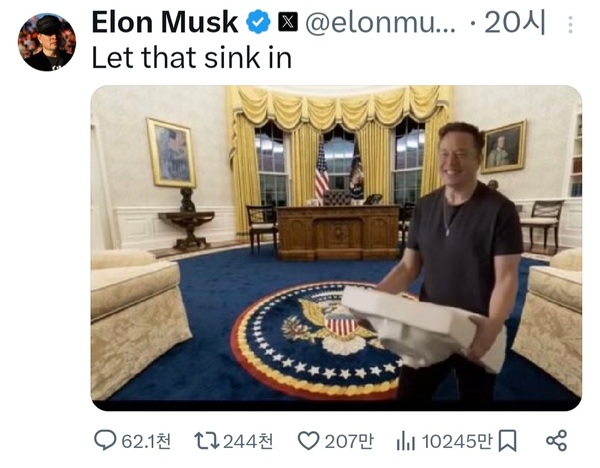This screenshot has width=600, height=468.
Task: Click the reply speech bubble icon
Action: (x=105, y=440)
